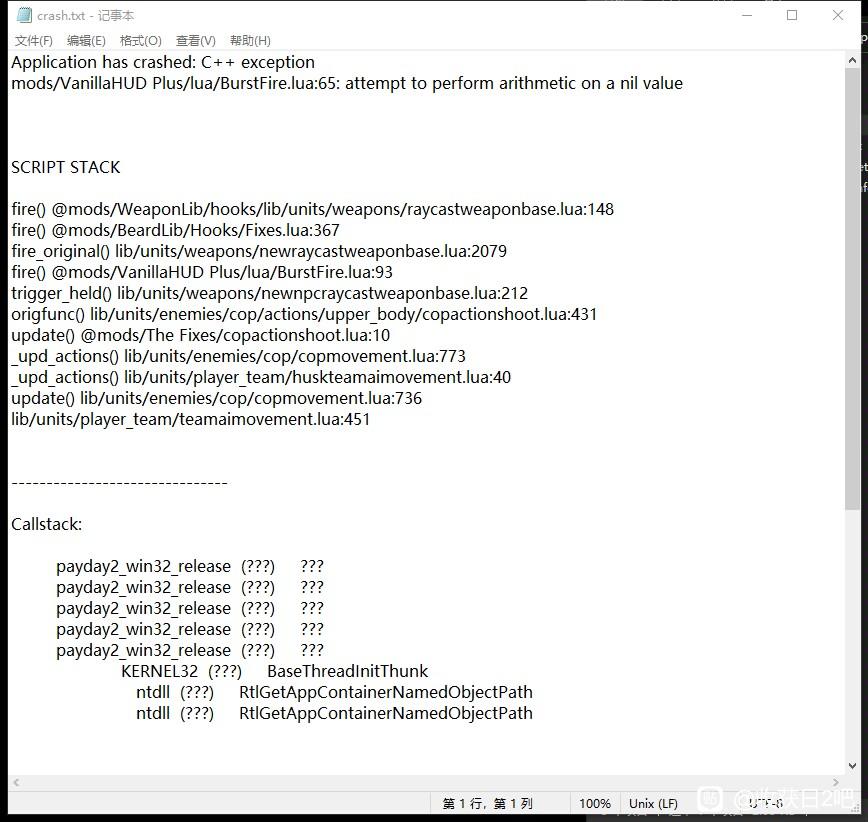The height and width of the screenshot is (822, 868).
Task: Click the BurstFire.lua:65 nil value error line
Action: point(347,83)
